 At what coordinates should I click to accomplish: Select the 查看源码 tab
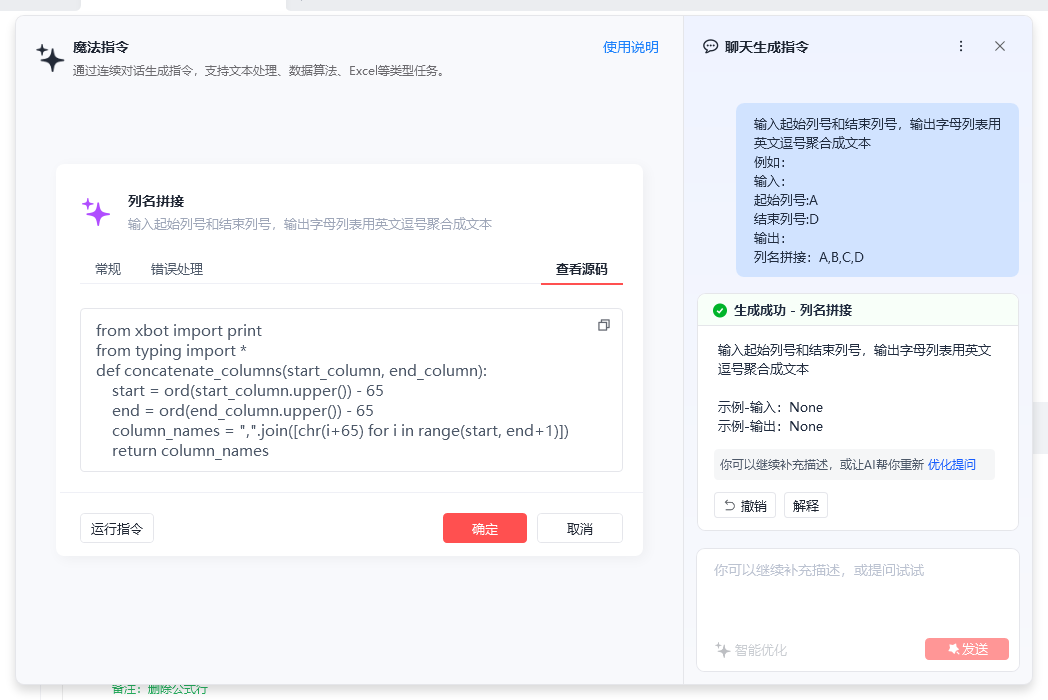[581, 269]
